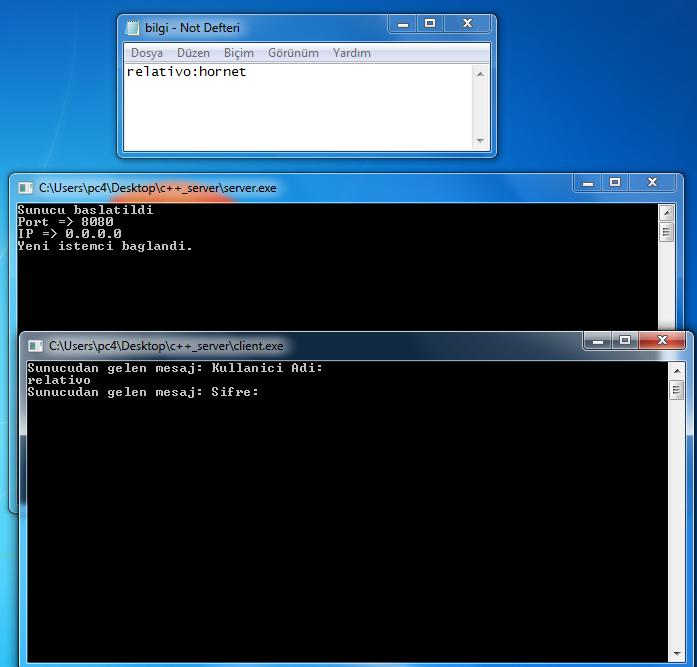Image resolution: width=697 pixels, height=667 pixels.
Task: Click the 'Sunucu baslatildi' line in server console
Action: click(x=85, y=210)
